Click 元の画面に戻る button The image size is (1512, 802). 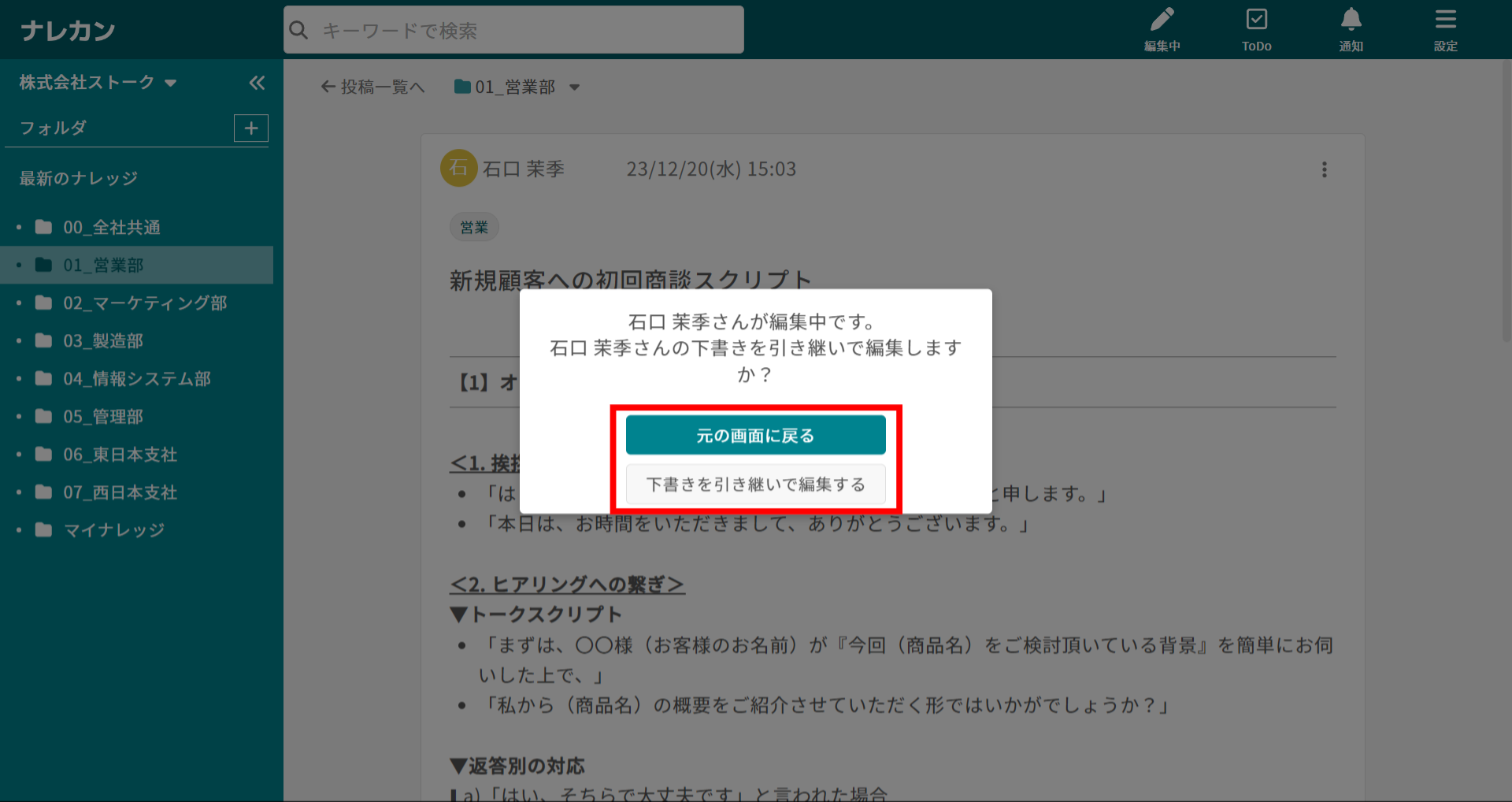755,436
